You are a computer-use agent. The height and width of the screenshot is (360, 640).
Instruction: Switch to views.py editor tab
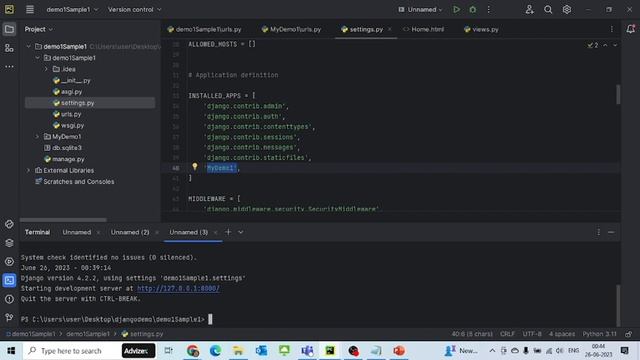coord(481,29)
